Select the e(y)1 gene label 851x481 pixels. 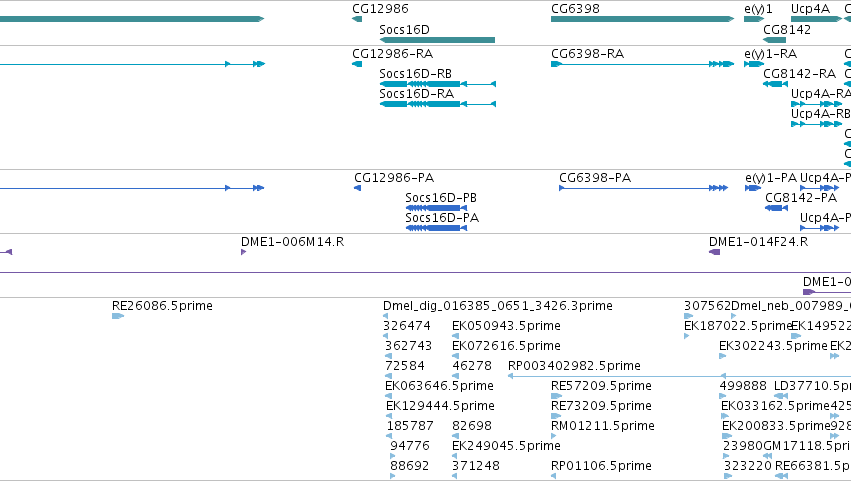(758, 9)
